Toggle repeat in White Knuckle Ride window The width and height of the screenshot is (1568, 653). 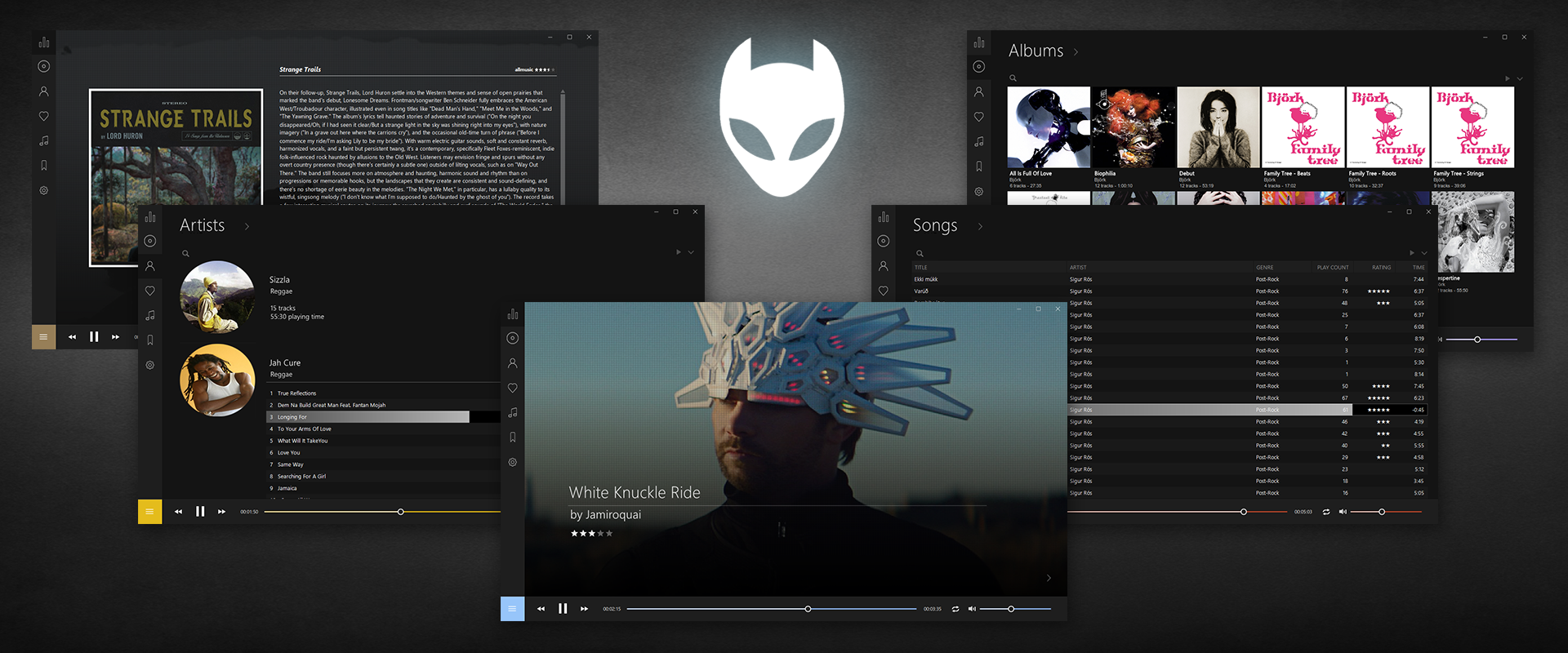coord(955,609)
